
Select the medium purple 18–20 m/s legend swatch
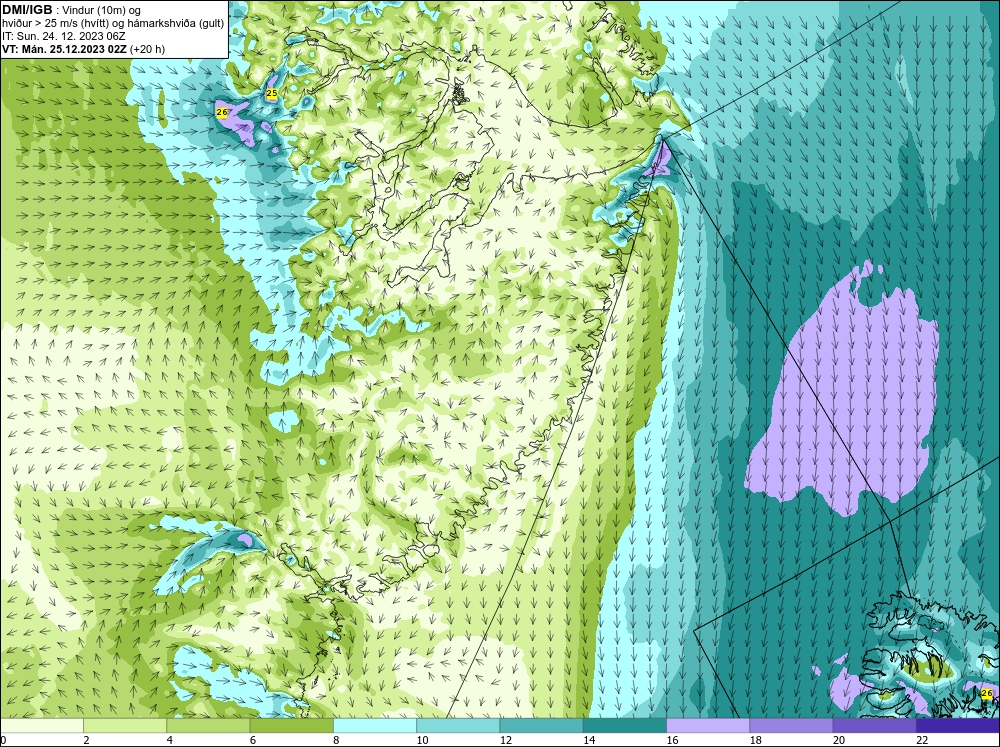[x=791, y=725]
